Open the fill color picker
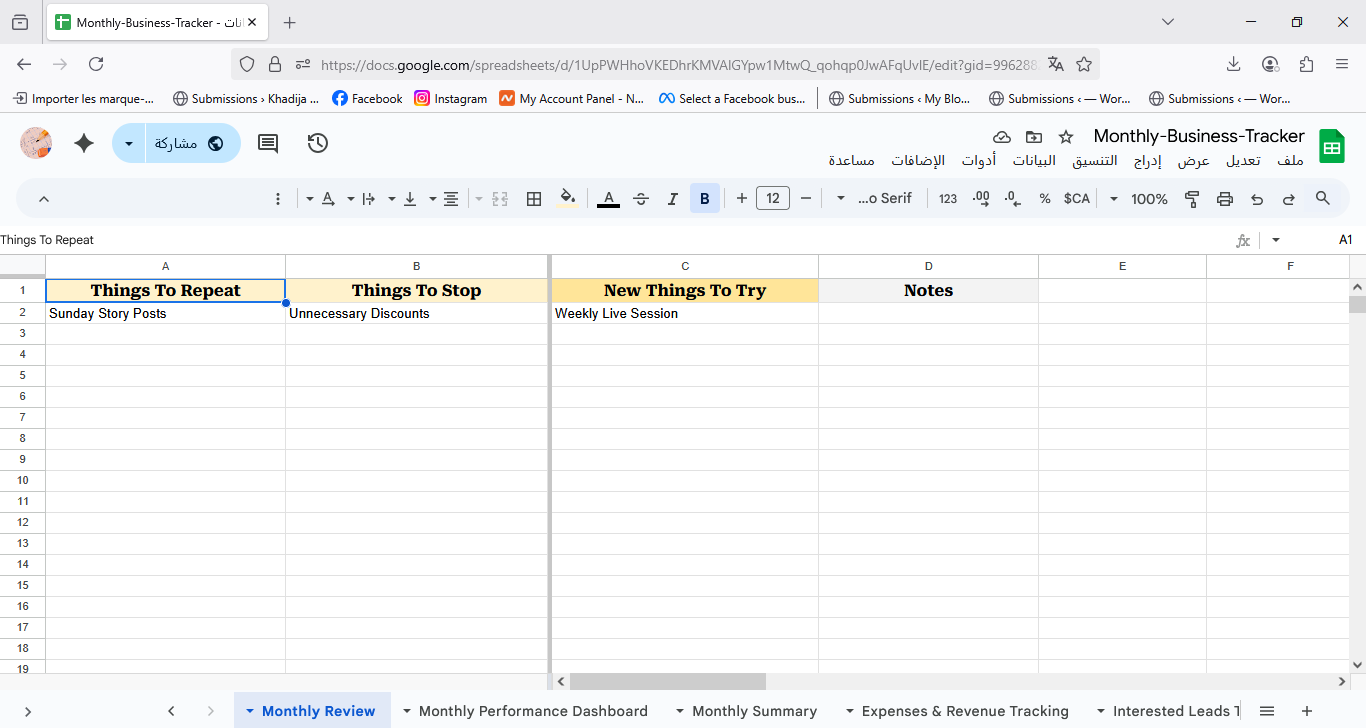Screen dimensions: 1366x728 point(567,199)
